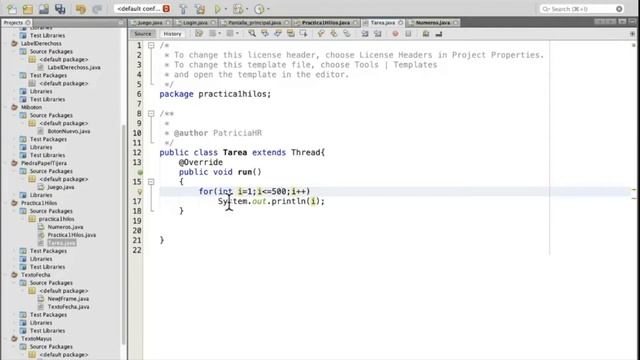Click the Open Project toolbar icon

click(x=44, y=9)
